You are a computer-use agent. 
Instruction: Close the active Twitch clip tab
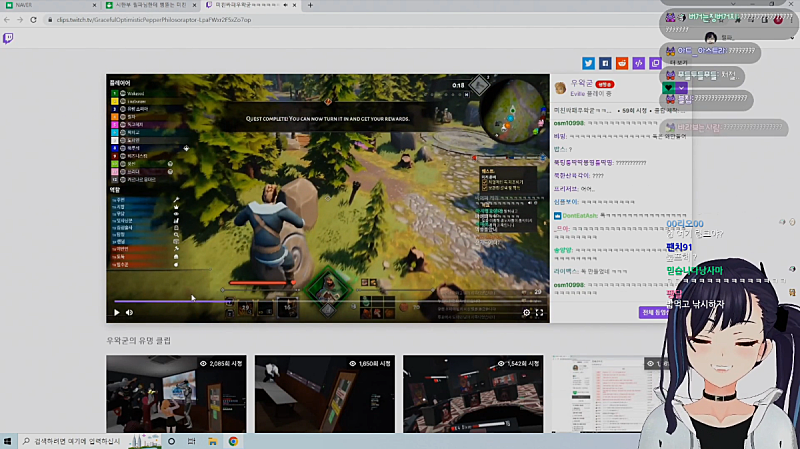click(x=294, y=5)
